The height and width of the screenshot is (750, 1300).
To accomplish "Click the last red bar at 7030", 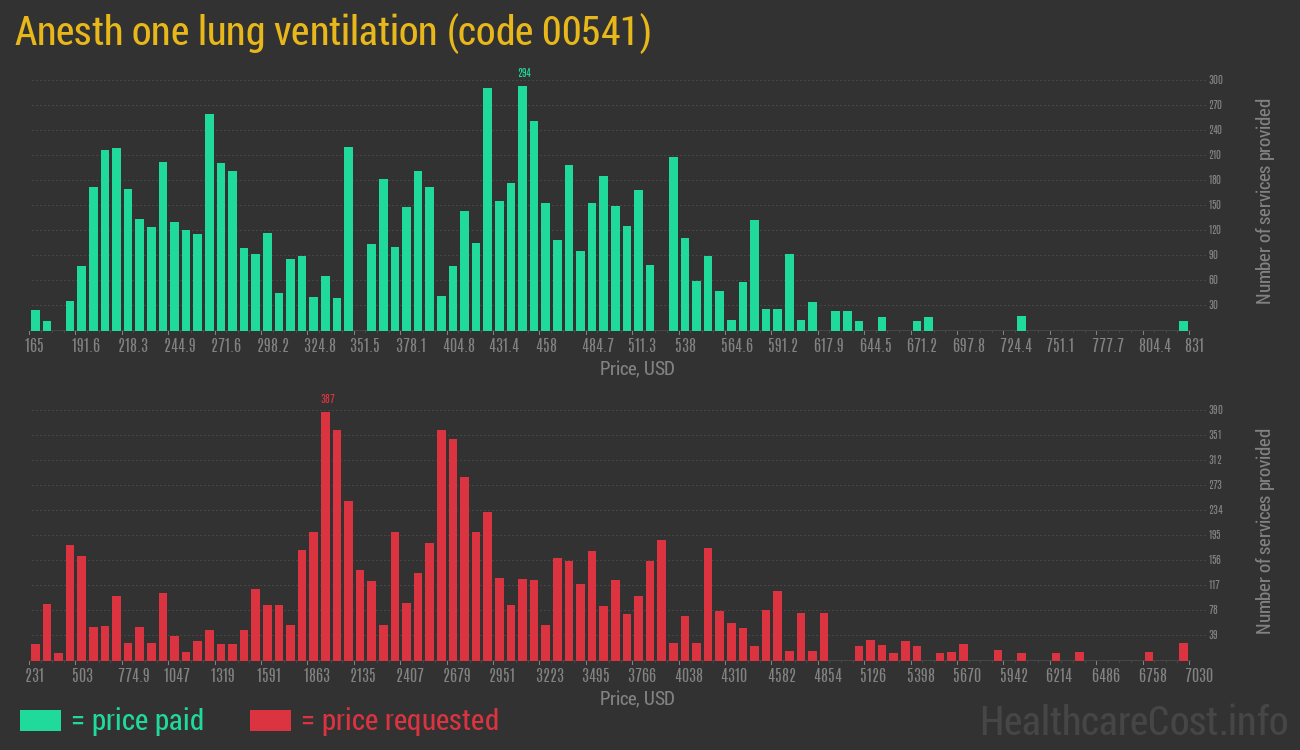I will [1183, 651].
